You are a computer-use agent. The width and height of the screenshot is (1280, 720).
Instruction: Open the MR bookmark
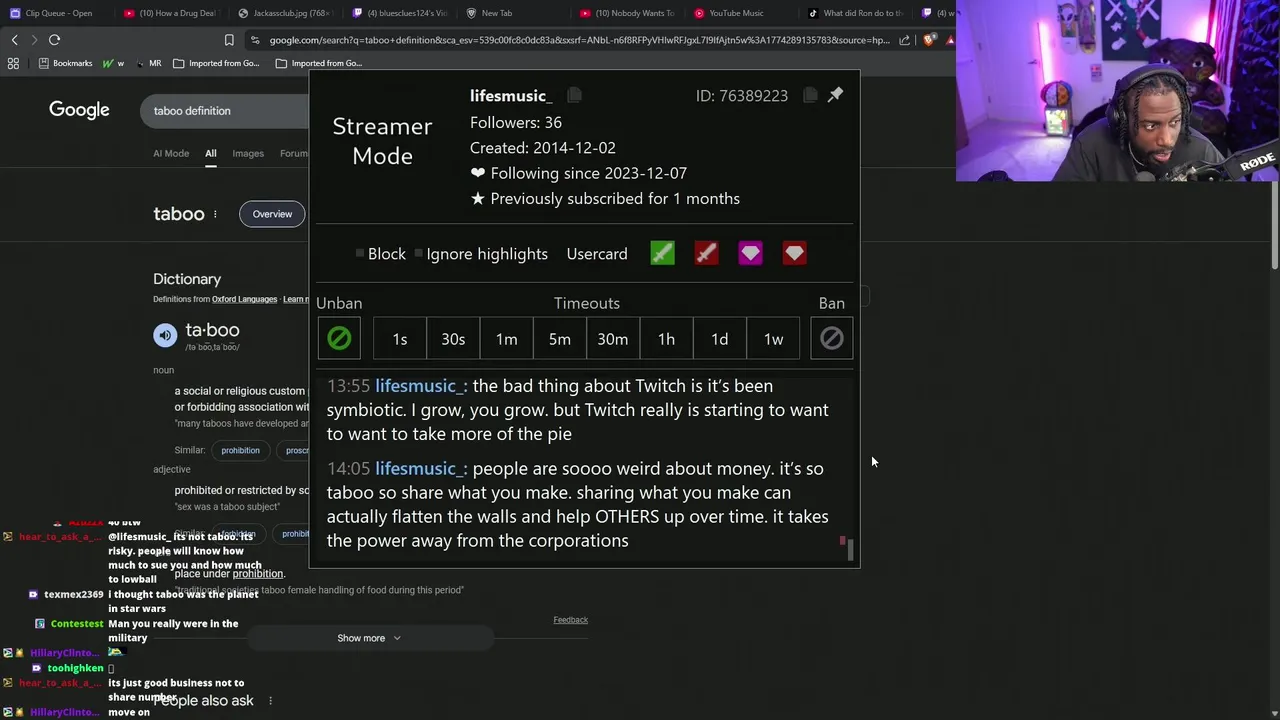(x=148, y=63)
